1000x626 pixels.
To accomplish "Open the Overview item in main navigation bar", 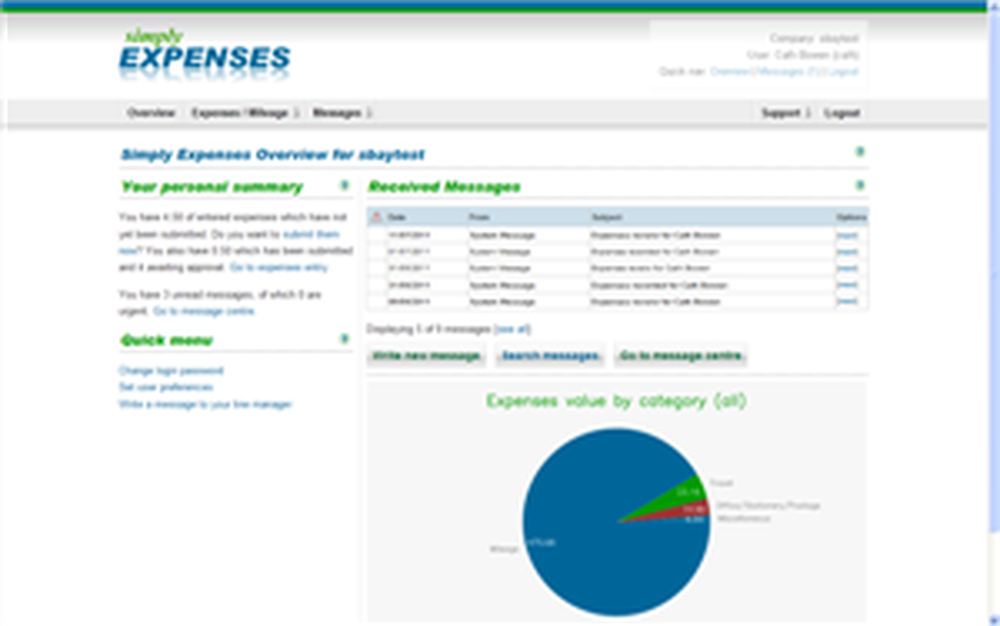I will tap(151, 113).
